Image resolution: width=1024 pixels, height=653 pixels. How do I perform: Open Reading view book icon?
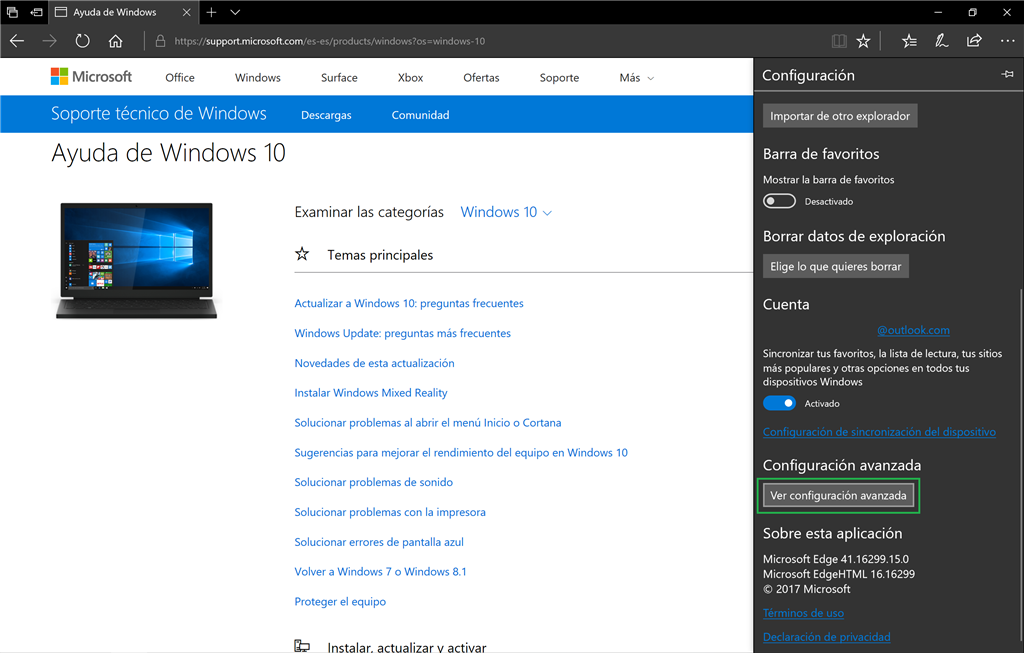(x=839, y=41)
